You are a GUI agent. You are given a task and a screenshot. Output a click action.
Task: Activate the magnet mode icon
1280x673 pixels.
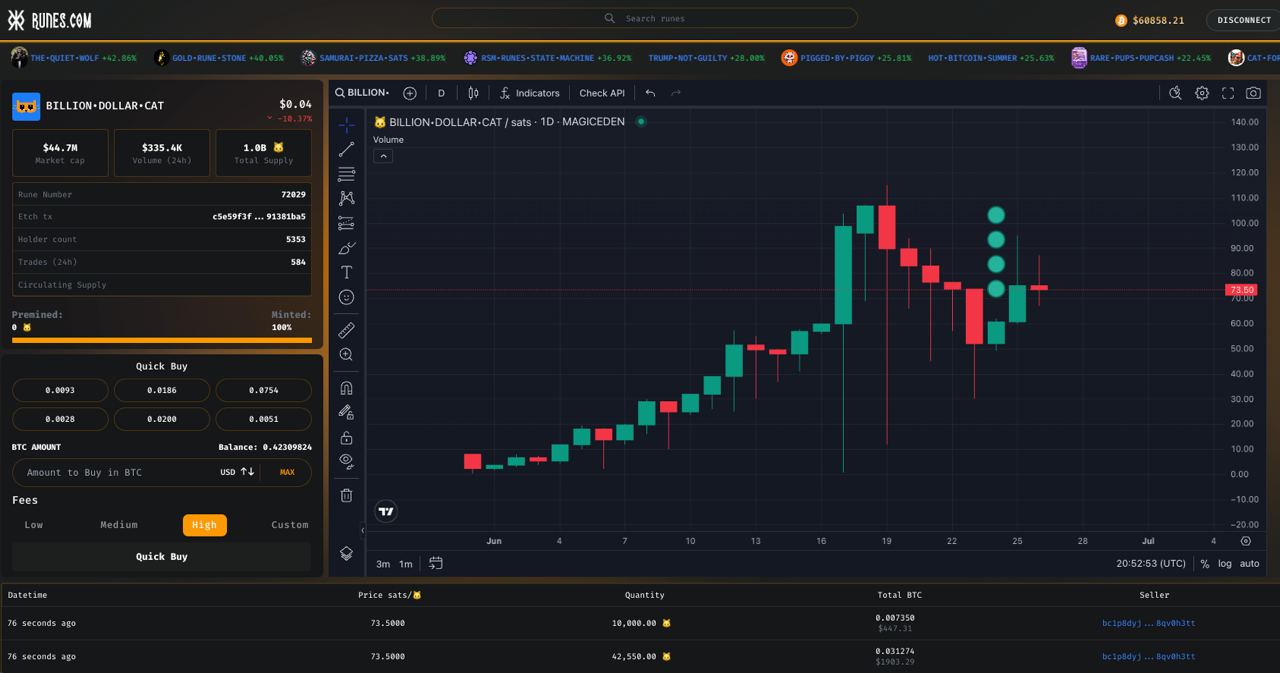346,388
